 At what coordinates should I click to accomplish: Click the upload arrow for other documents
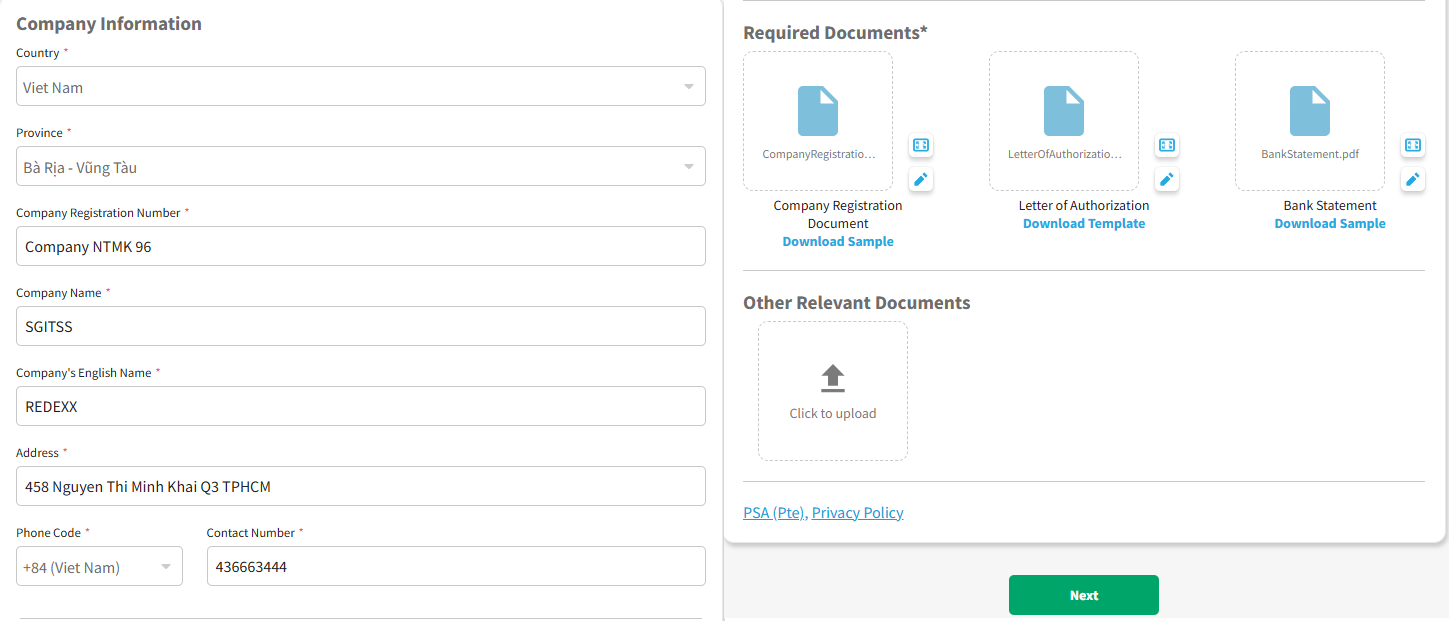832,378
